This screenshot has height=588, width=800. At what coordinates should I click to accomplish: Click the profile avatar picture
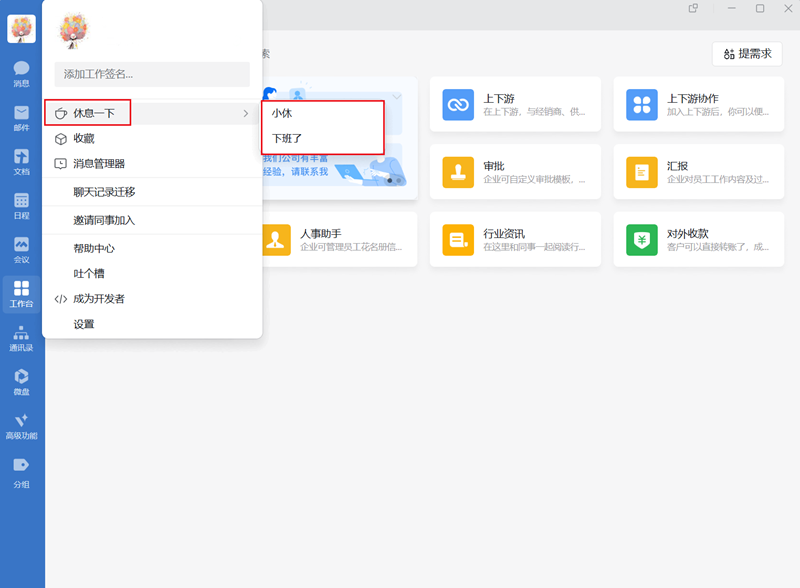point(74,30)
